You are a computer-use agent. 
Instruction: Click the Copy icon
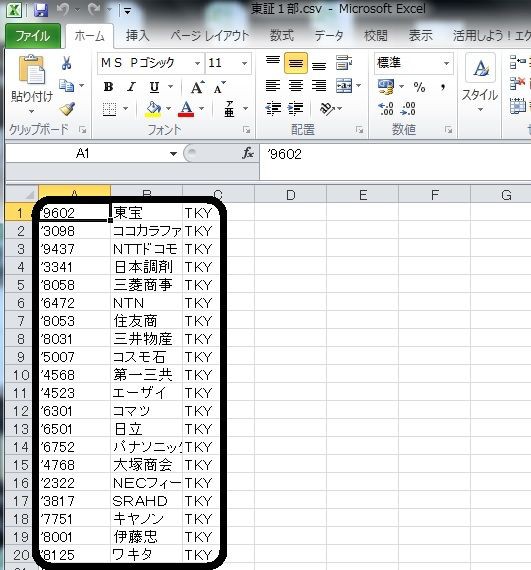coord(67,86)
